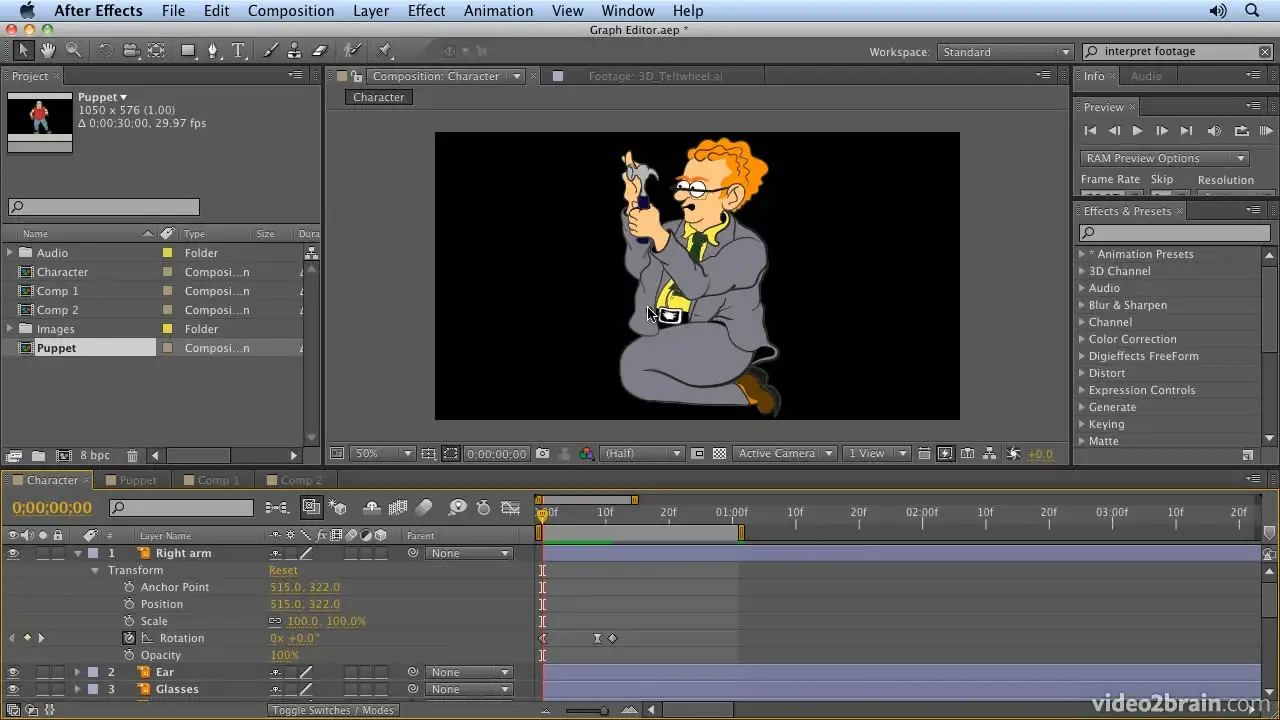Image resolution: width=1280 pixels, height=720 pixels.
Task: Toggle Frame Blending enable button
Action: coord(398,508)
